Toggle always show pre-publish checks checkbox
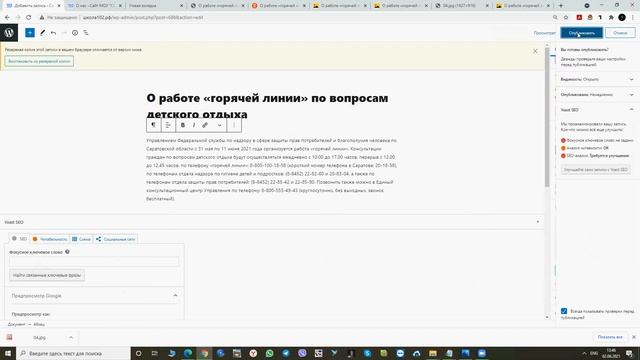The width and height of the screenshot is (640, 360). [x=564, y=311]
